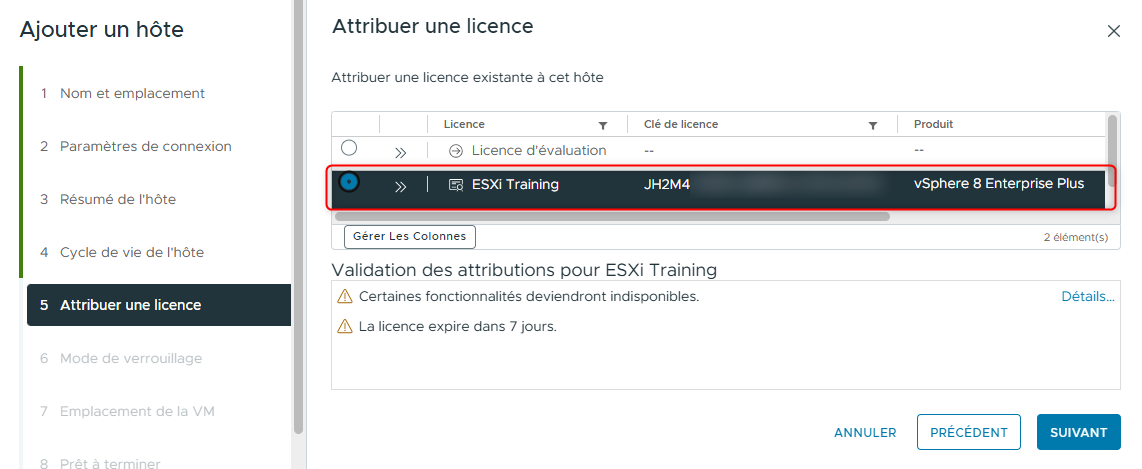Click the vSphere 8 Enterprise Plus cell
1142x469 pixels.
(999, 184)
